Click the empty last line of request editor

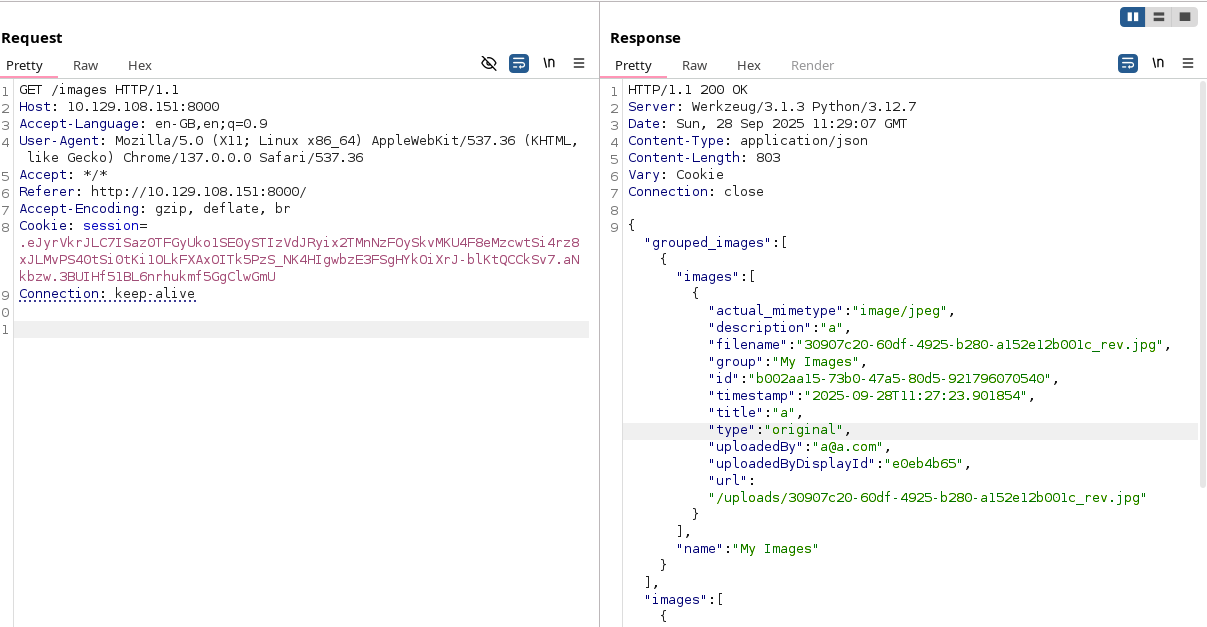[x=300, y=330]
